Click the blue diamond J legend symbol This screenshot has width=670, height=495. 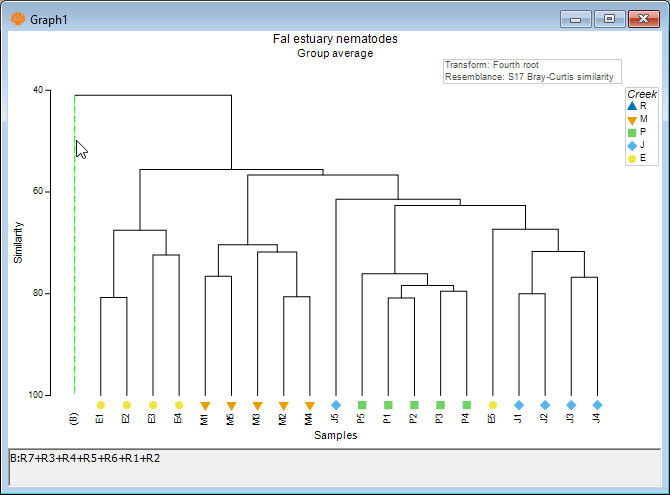[x=631, y=145]
